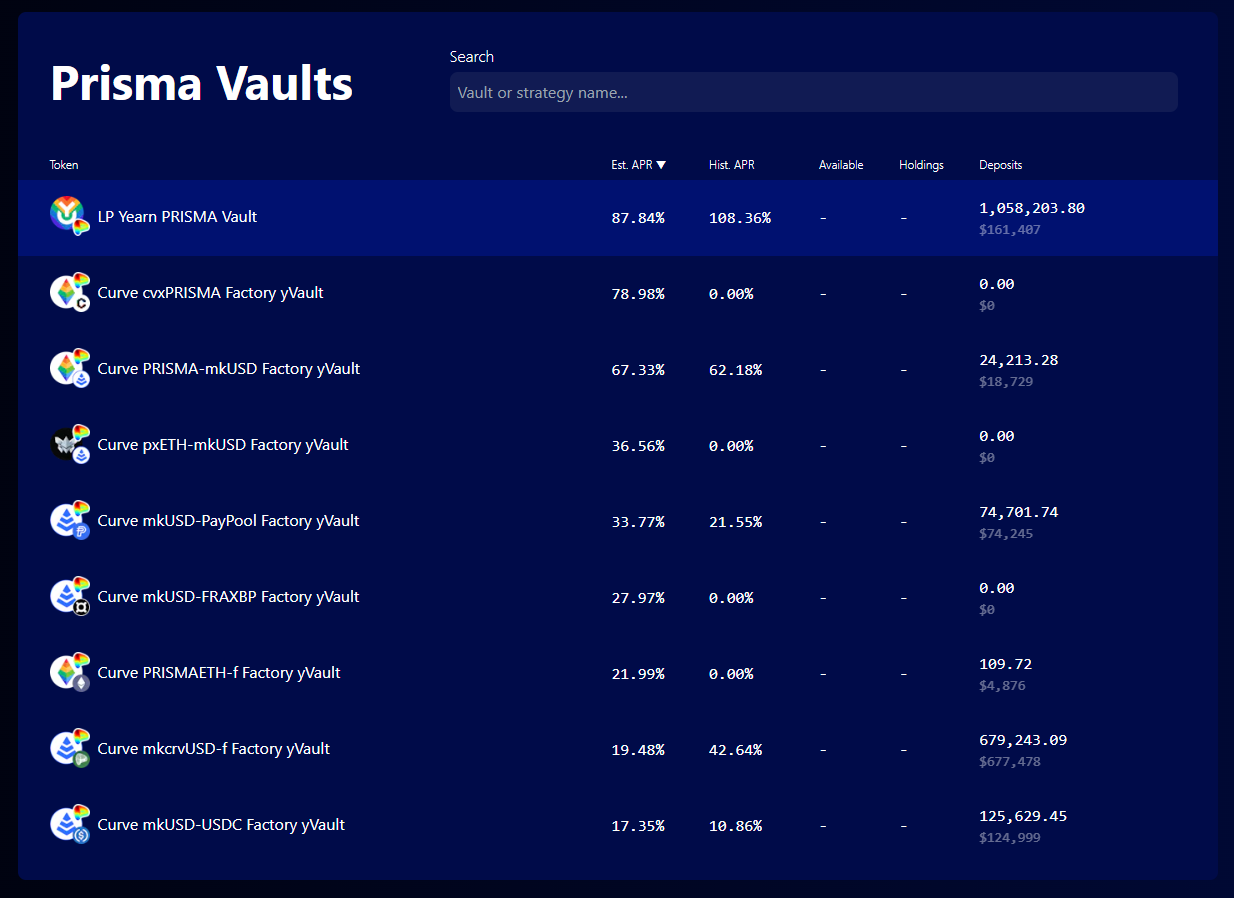Select the 67.33% Est. APR value
Image resolution: width=1234 pixels, height=898 pixels.
coord(638,370)
